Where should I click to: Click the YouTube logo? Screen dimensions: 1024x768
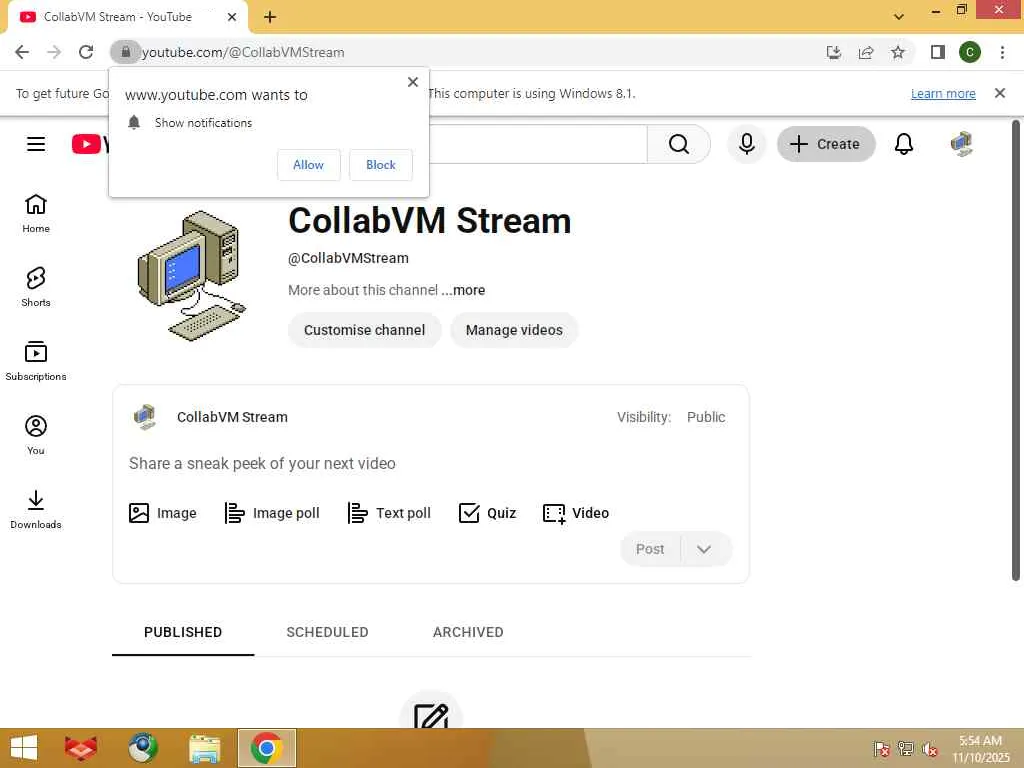(x=90, y=144)
